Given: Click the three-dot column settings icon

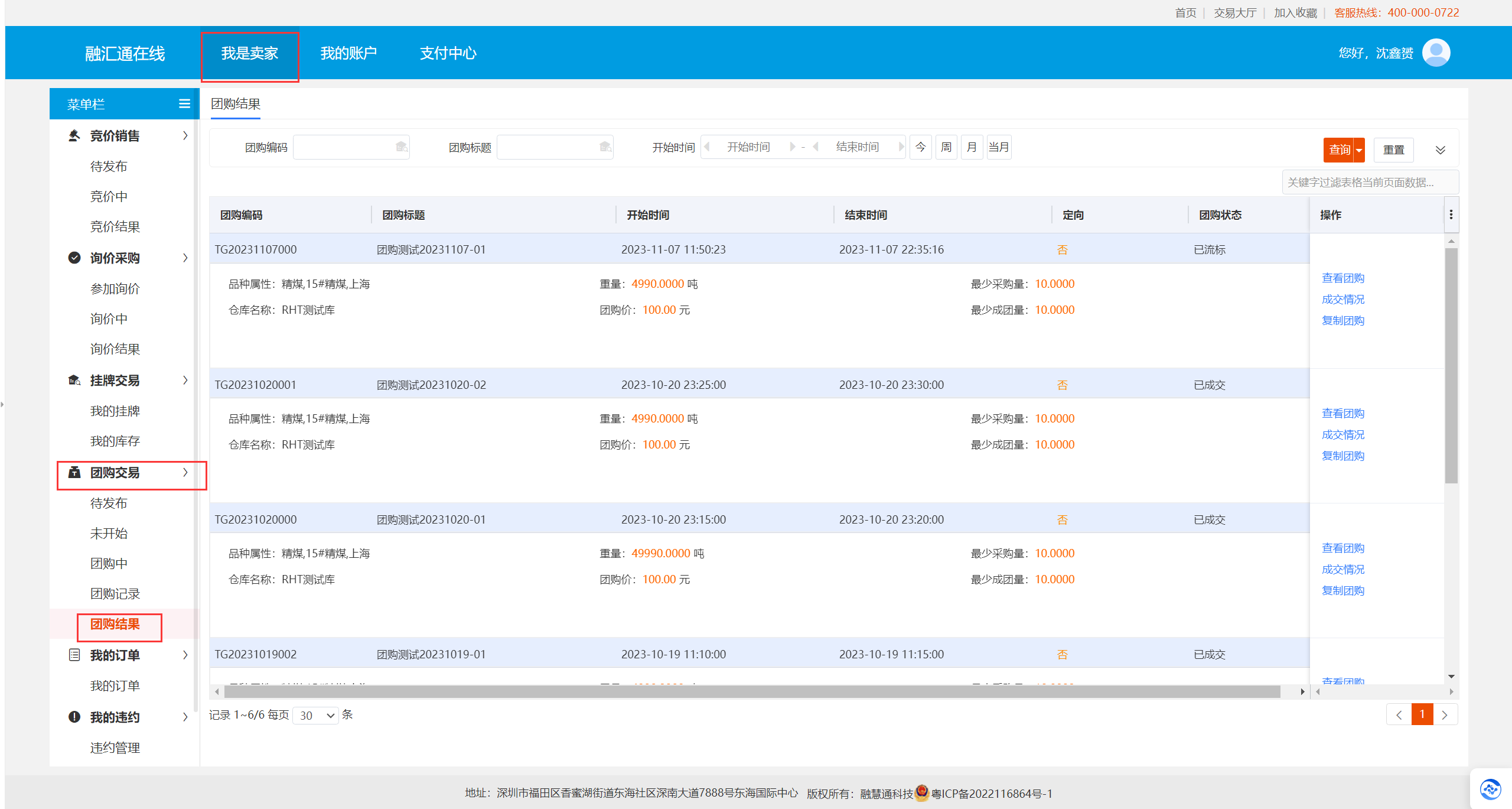Looking at the screenshot, I should (1451, 215).
